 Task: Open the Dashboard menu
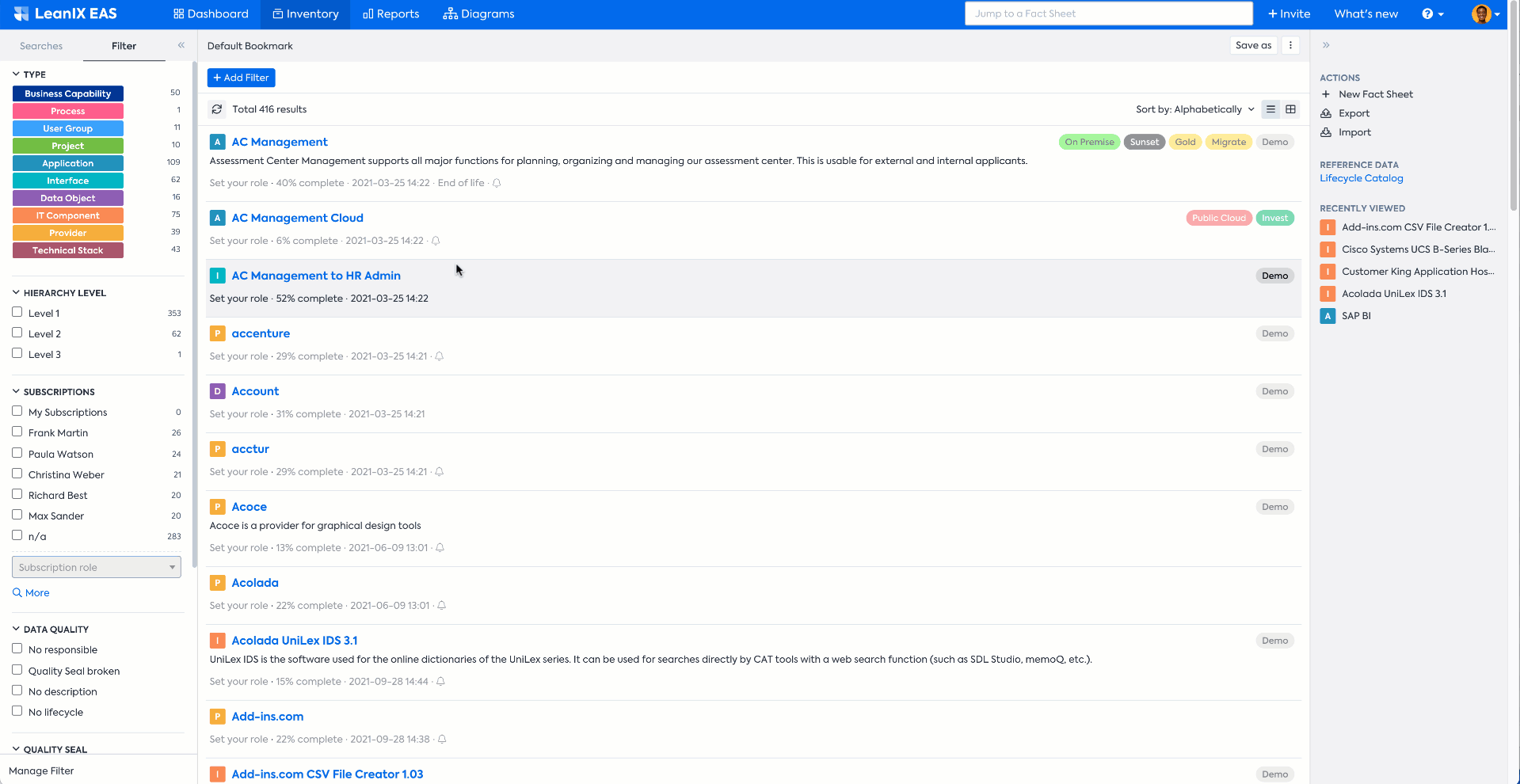click(211, 13)
